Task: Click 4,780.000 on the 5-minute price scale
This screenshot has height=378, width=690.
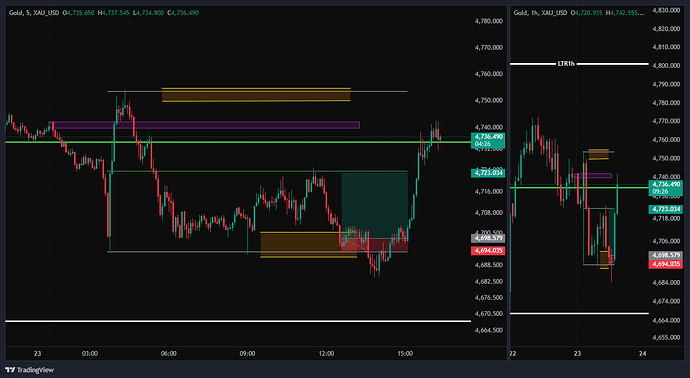Action: point(488,21)
